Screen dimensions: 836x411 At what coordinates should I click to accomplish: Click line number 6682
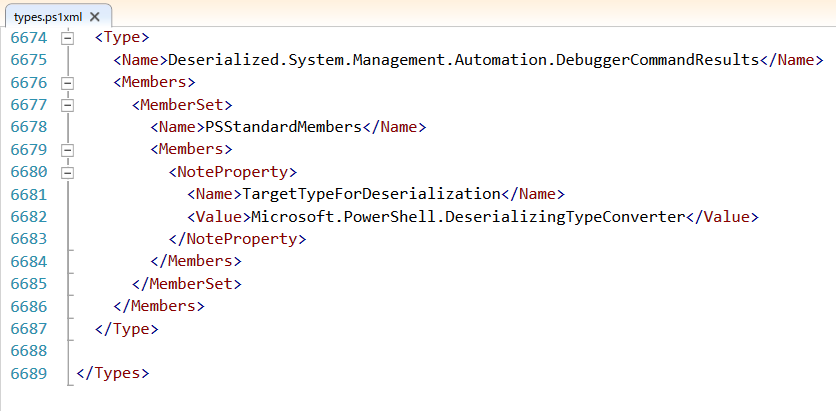pyautogui.click(x=28, y=217)
